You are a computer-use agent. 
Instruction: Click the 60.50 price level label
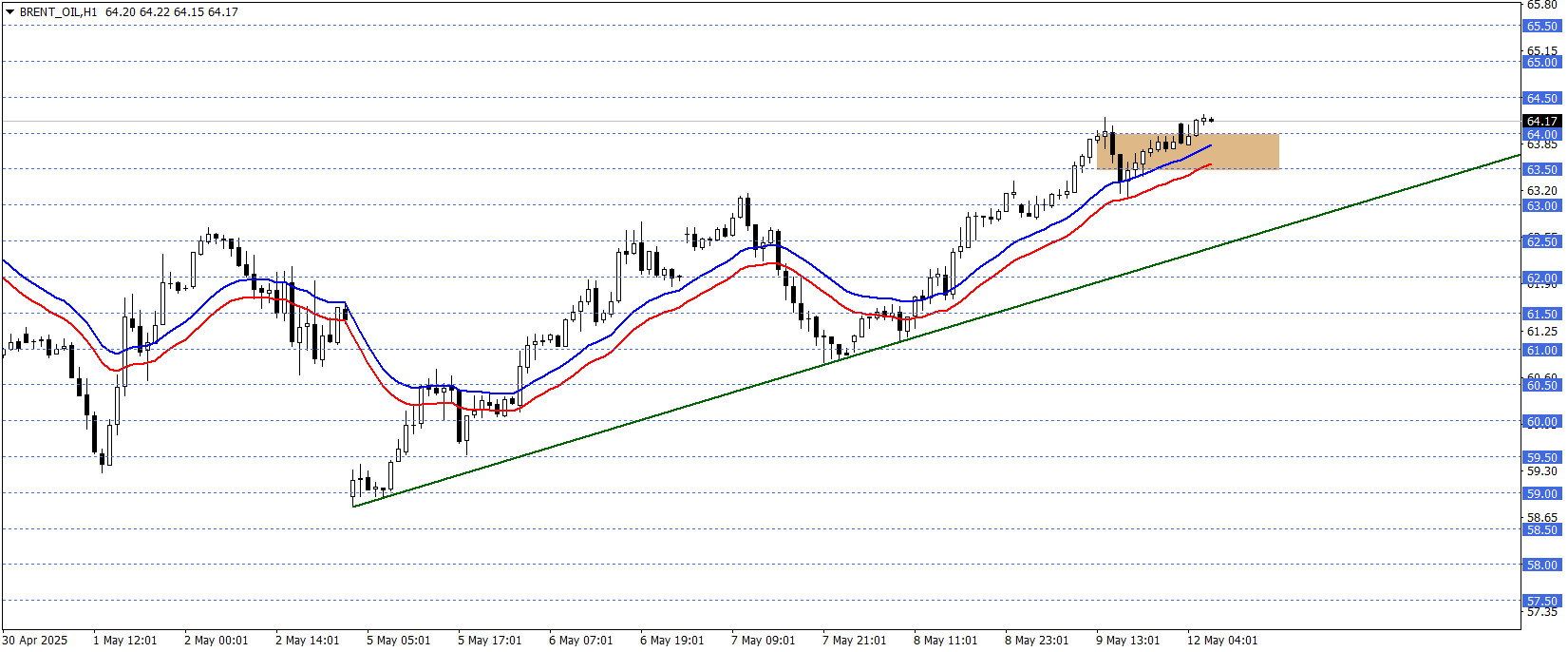point(1542,385)
